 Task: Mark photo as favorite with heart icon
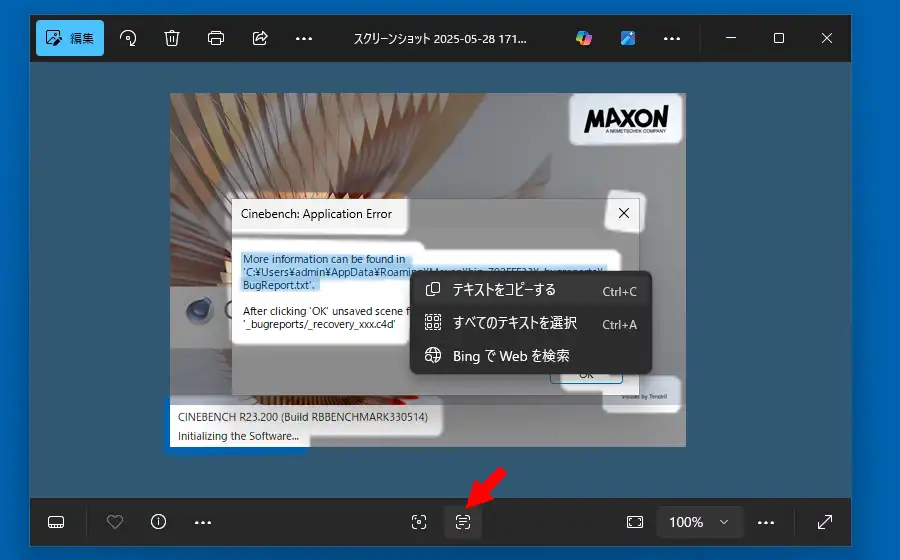[115, 522]
